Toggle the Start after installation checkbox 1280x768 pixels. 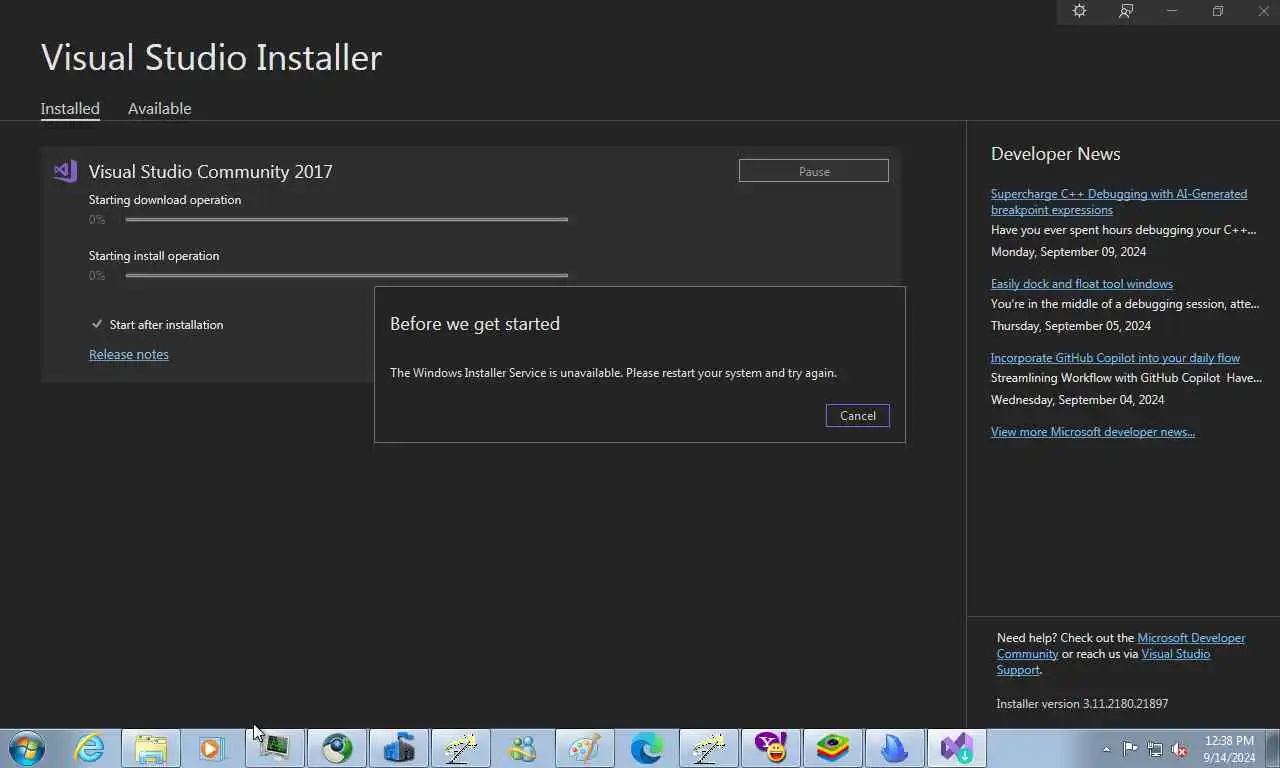coord(97,324)
